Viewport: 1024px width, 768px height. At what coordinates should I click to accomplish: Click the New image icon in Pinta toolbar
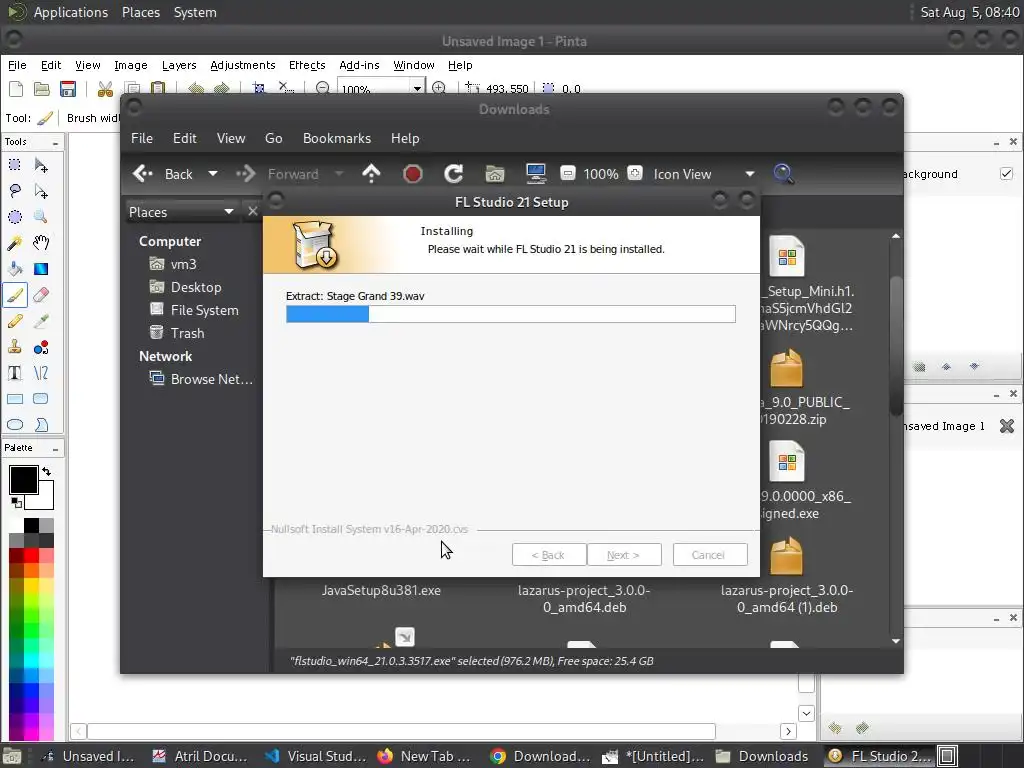click(16, 89)
